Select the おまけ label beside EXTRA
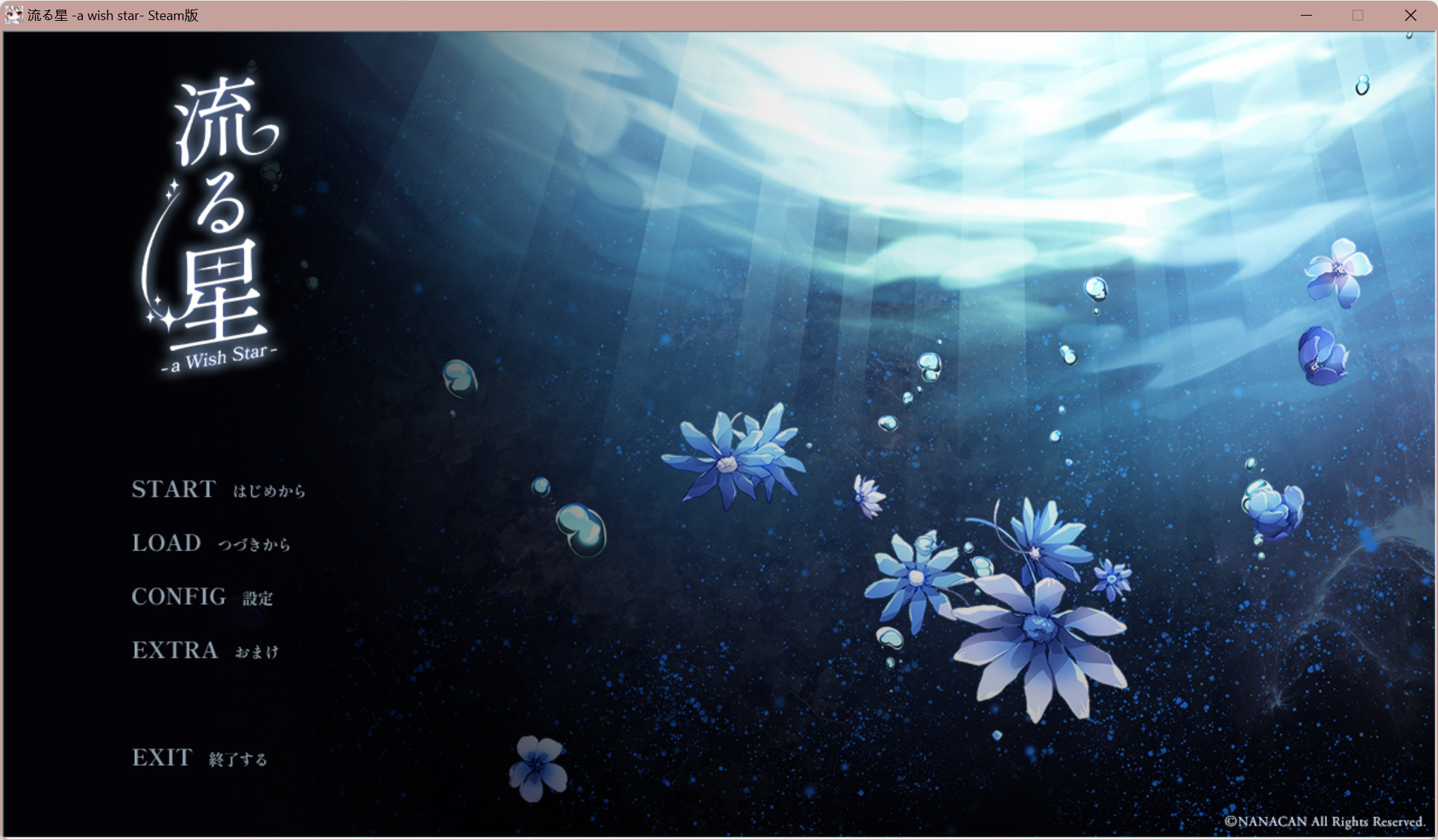Screen dimensions: 1438x840 pyautogui.click(x=257, y=652)
